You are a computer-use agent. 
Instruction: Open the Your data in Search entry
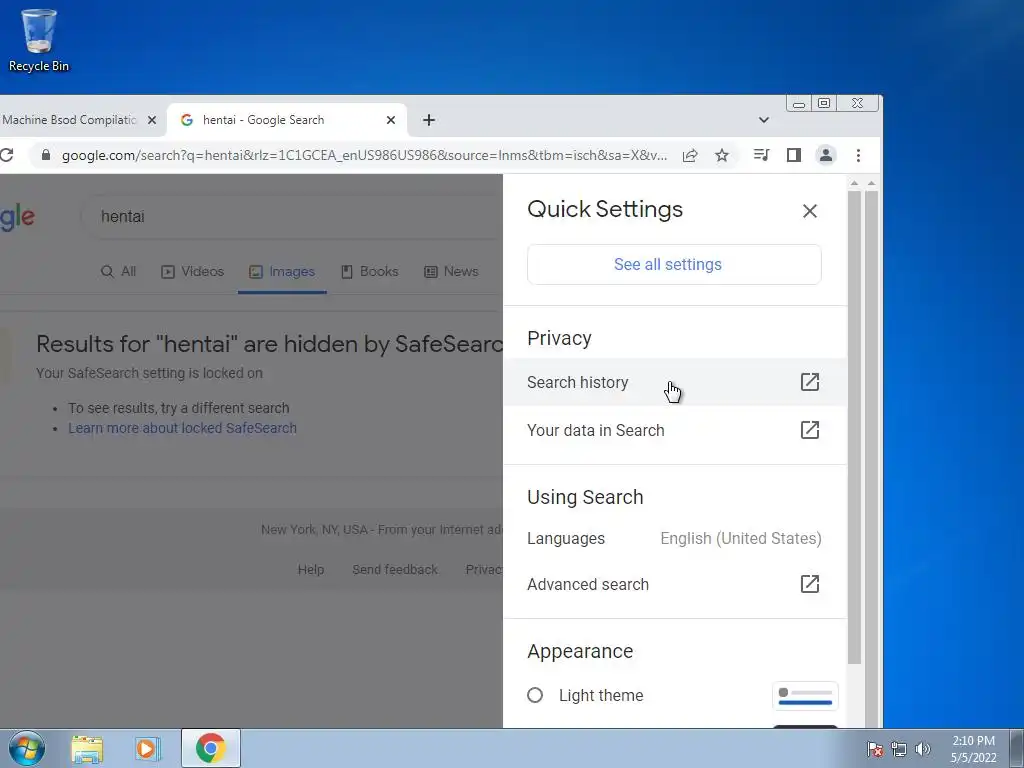pyautogui.click(x=675, y=430)
